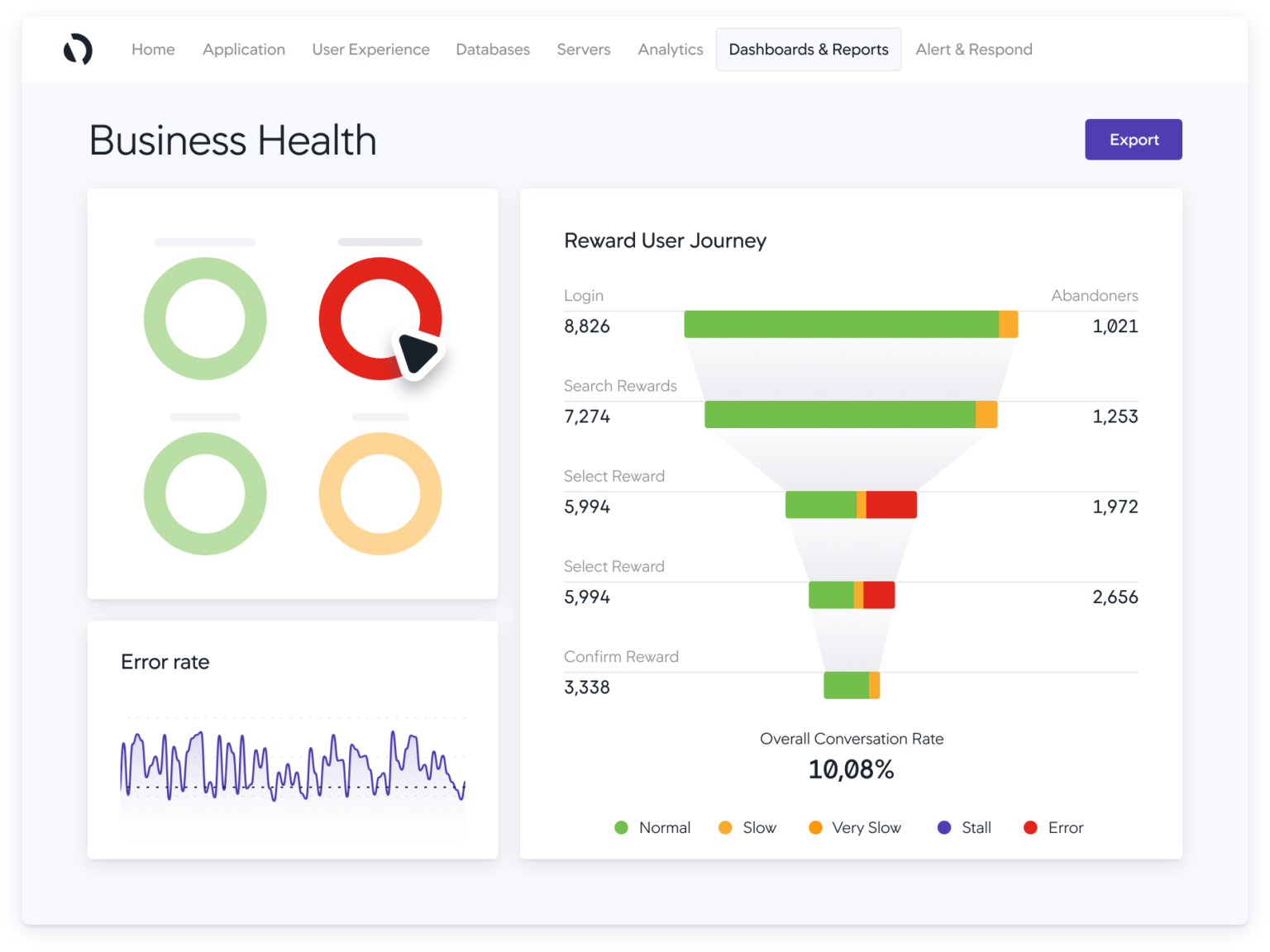This screenshot has width=1270, height=952.
Task: Switch to the Analytics tab
Action: (670, 49)
